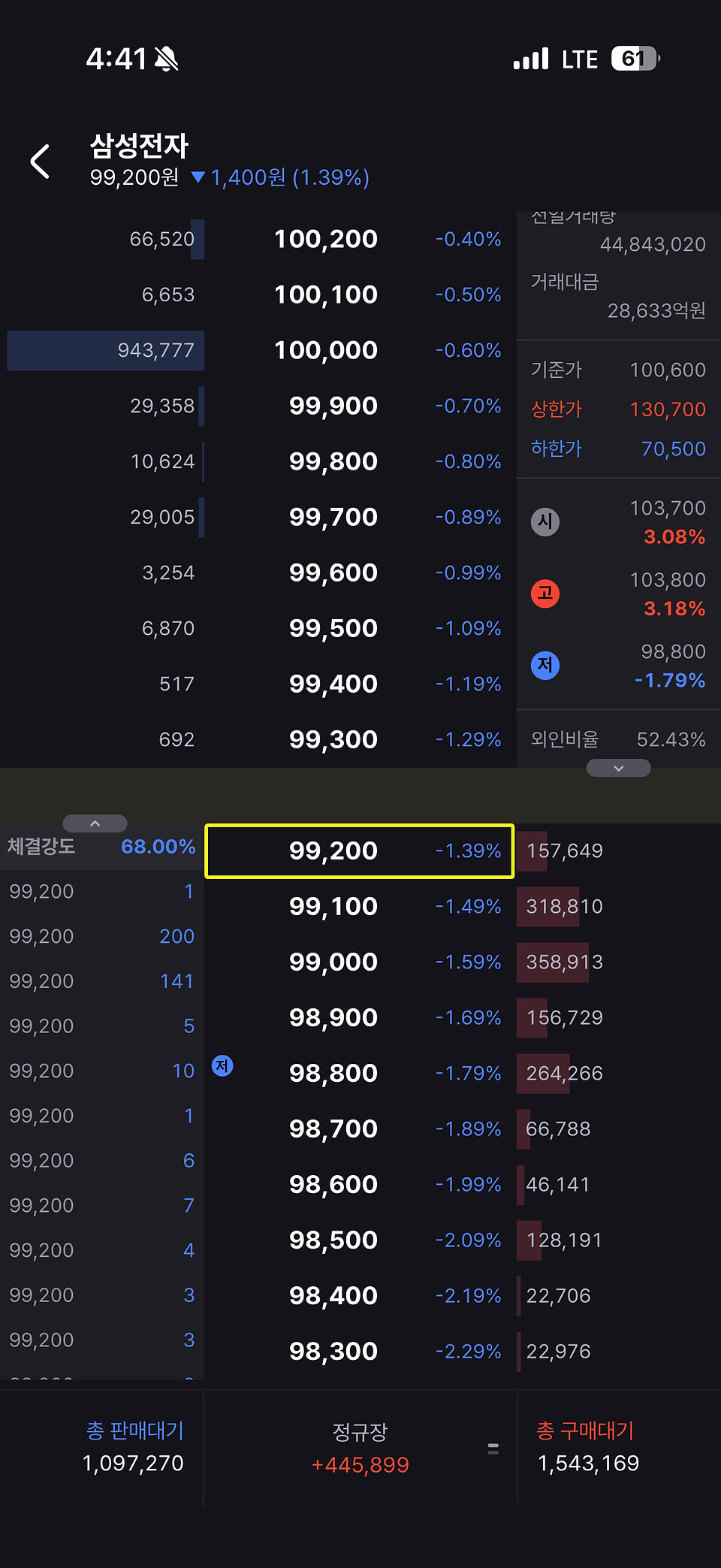Tap 체결강도 68.00% label
Screen dimensions: 721x1568
tap(101, 847)
